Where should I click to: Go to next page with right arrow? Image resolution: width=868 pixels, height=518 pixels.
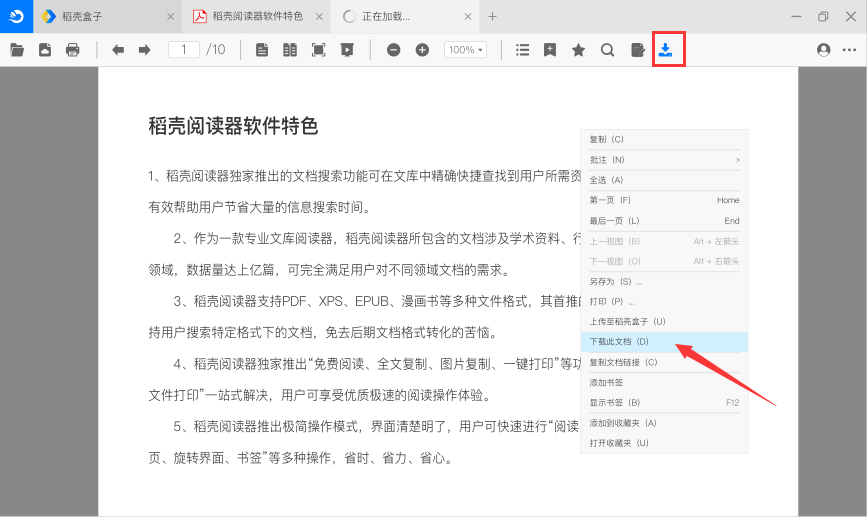144,50
